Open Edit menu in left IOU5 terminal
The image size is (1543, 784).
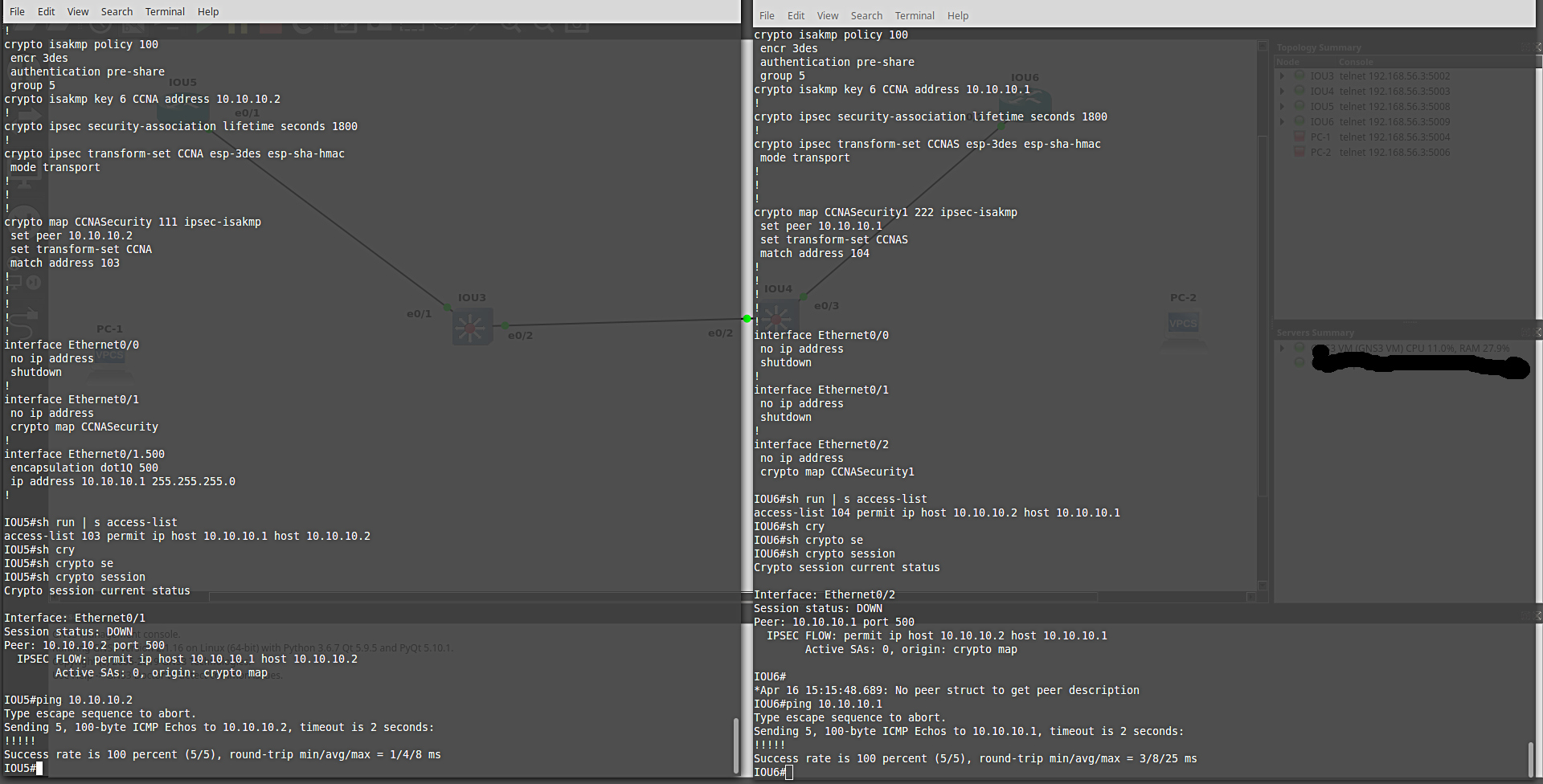[x=47, y=11]
